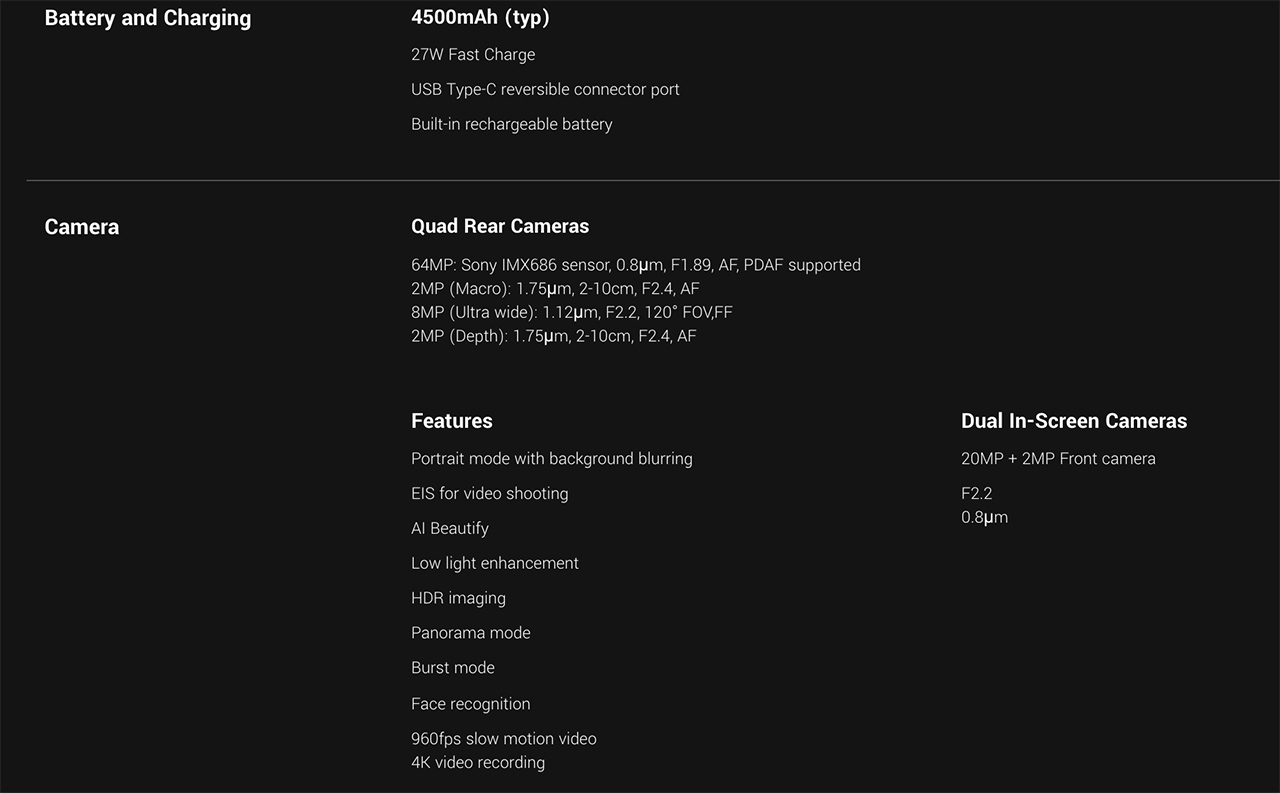Click the 8MP (Ultra wide) camera specification
Image resolution: width=1280 pixels, height=793 pixels.
click(x=571, y=312)
